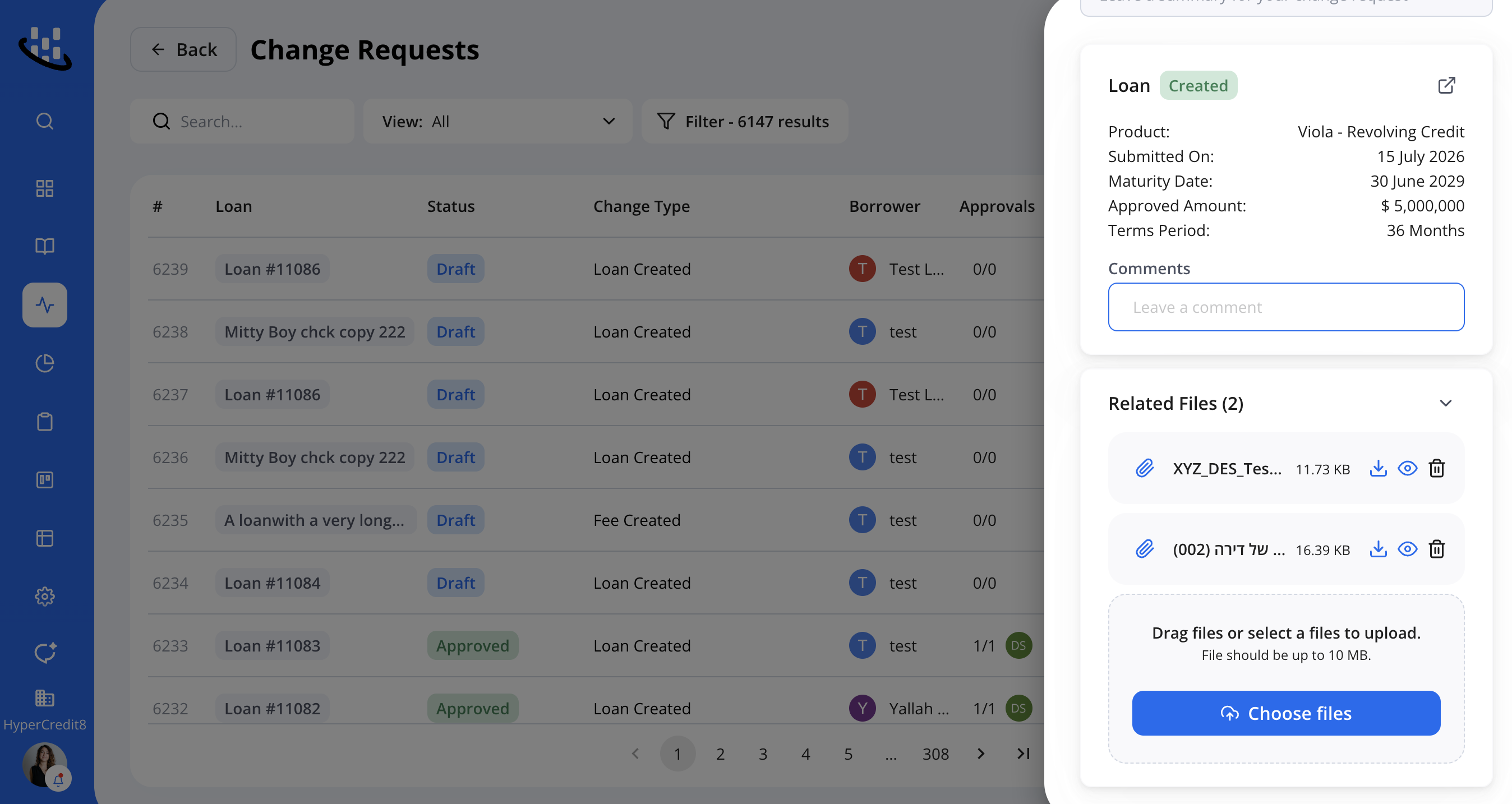Click the Search input field
This screenshot has height=804, width=1512.
242,122
